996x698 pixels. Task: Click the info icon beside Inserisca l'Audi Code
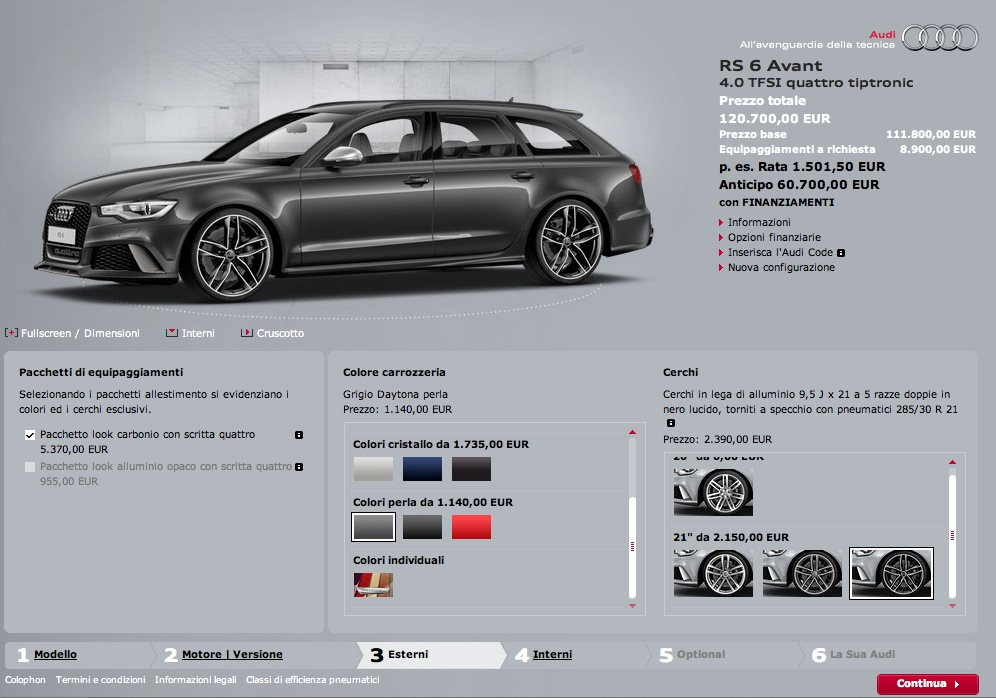tap(841, 253)
